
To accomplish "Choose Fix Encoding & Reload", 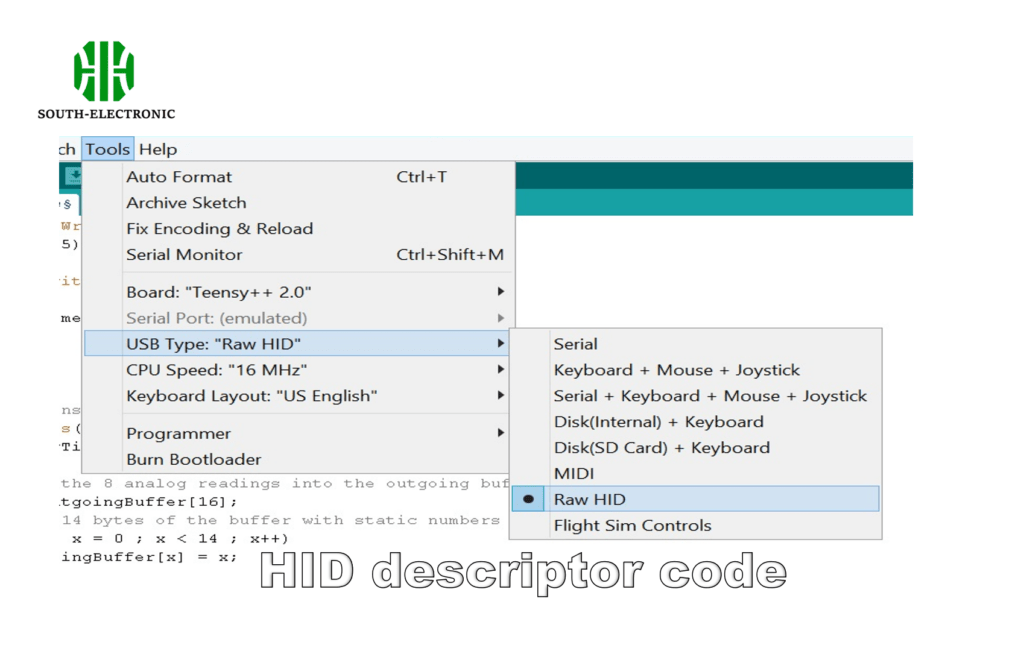I will (x=219, y=228).
